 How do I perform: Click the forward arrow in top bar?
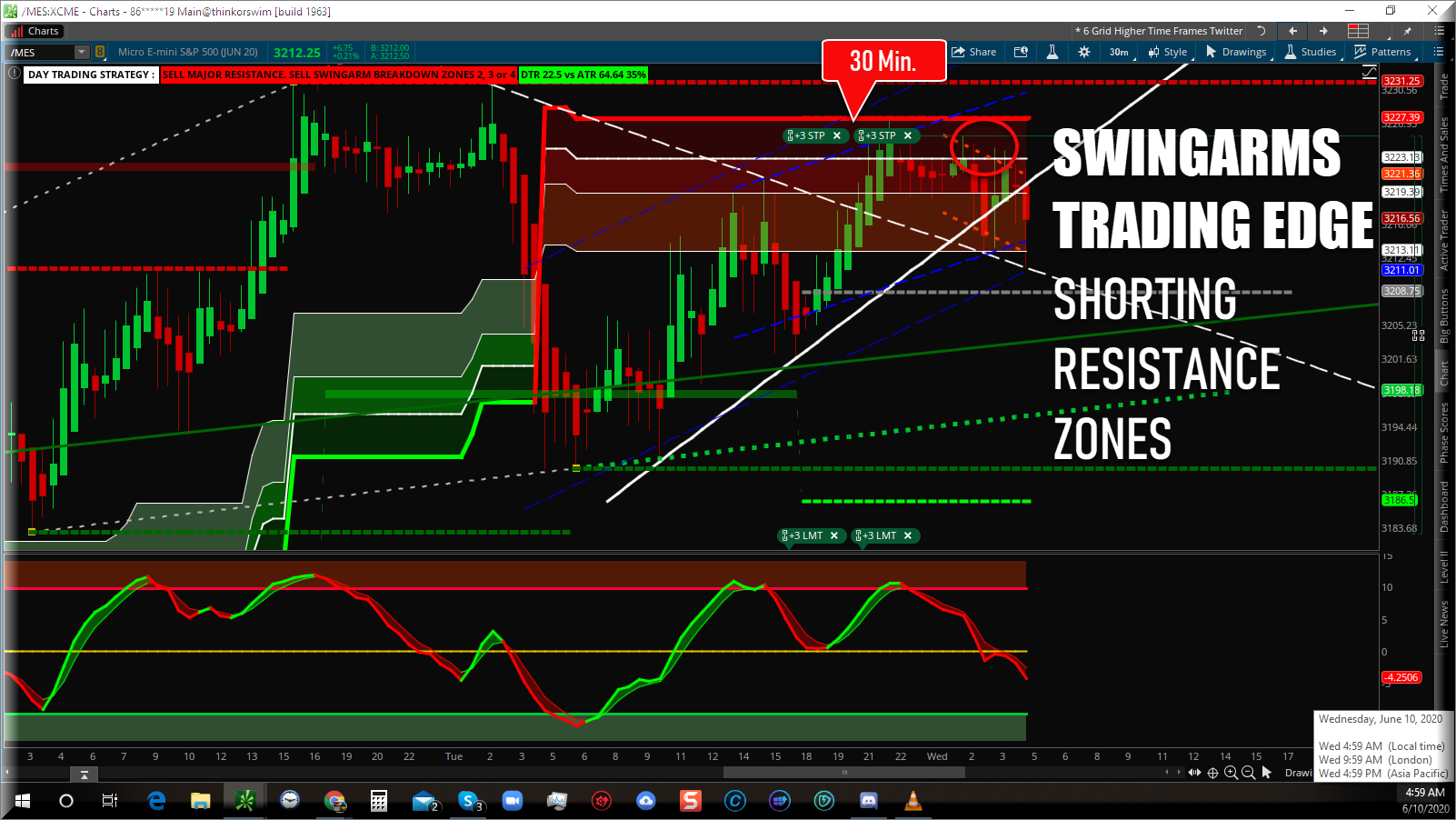point(1323,31)
